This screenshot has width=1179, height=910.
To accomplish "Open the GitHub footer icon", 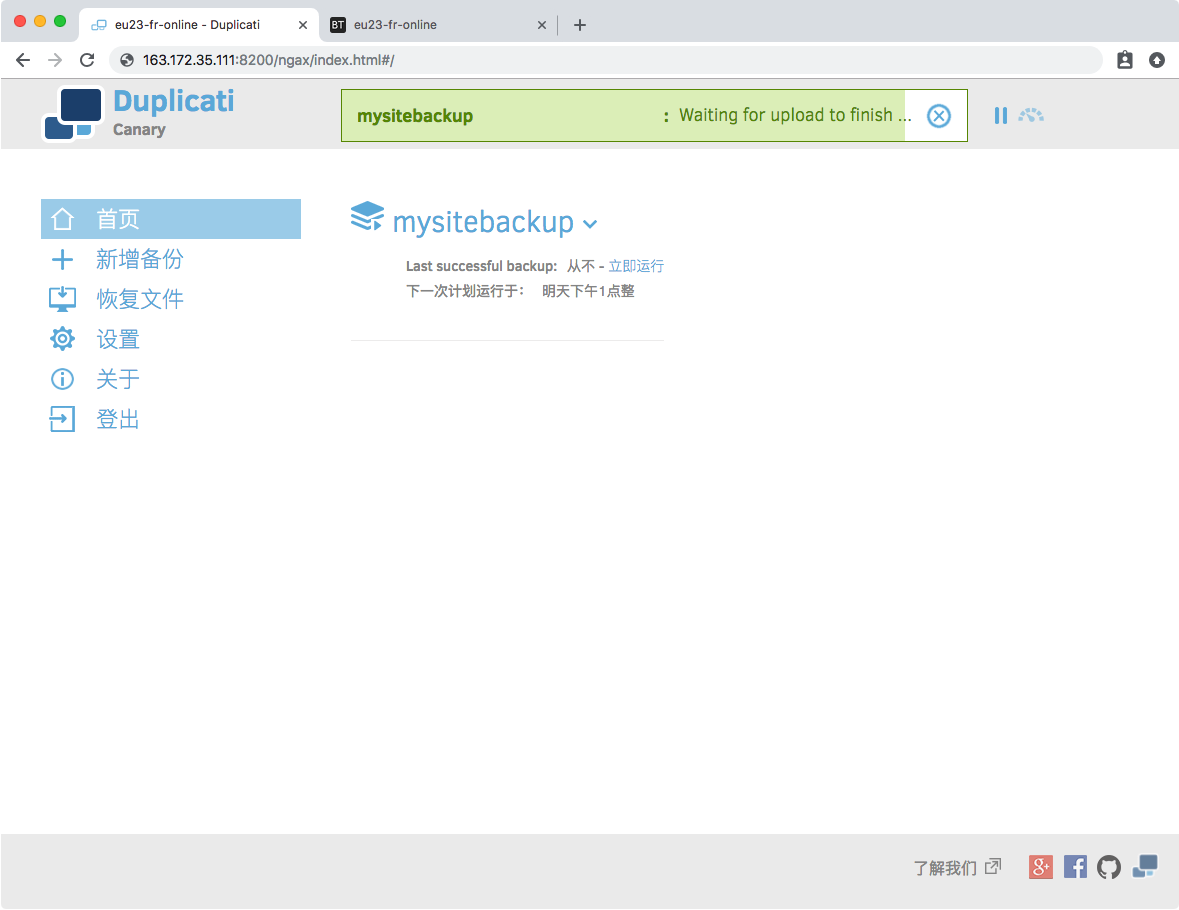I will [x=1109, y=867].
